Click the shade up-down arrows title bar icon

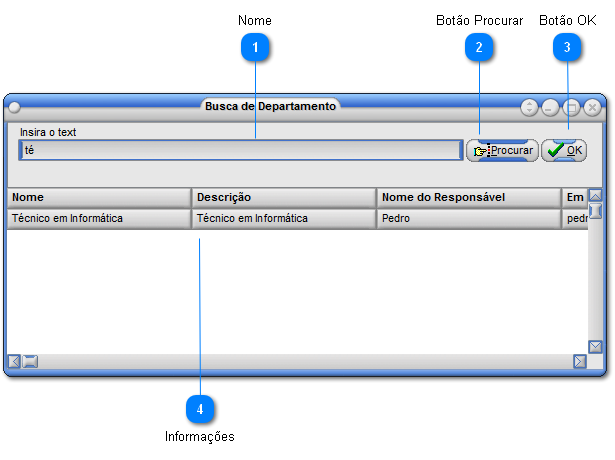point(529,107)
